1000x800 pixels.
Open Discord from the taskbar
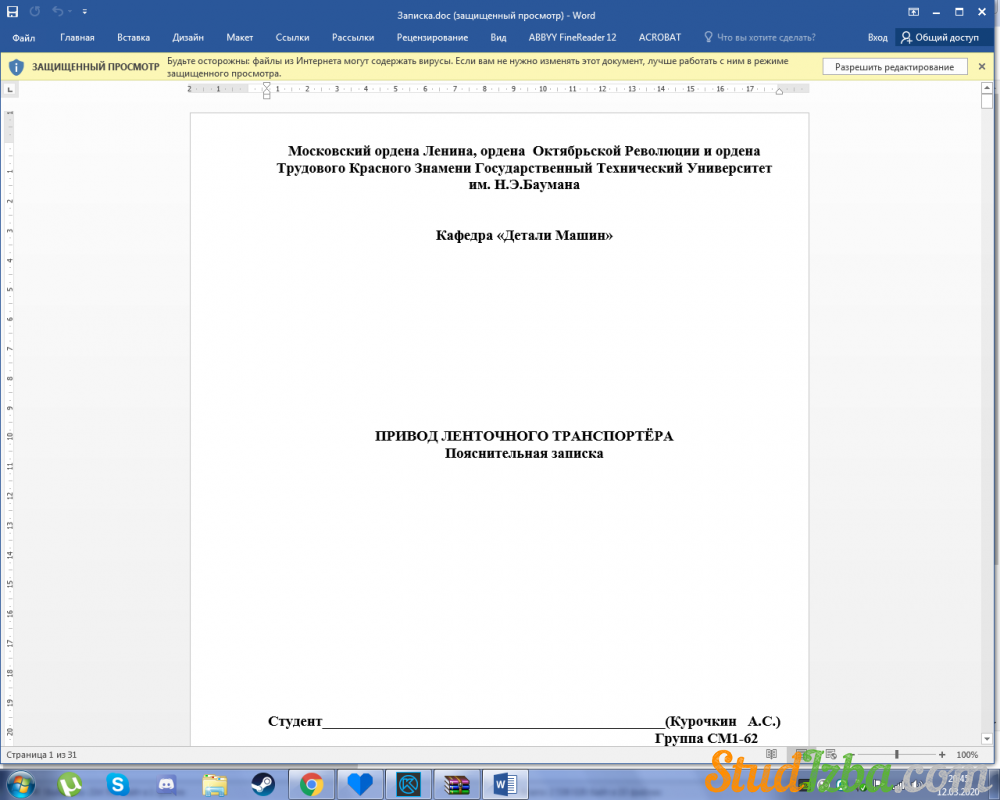pyautogui.click(x=166, y=784)
